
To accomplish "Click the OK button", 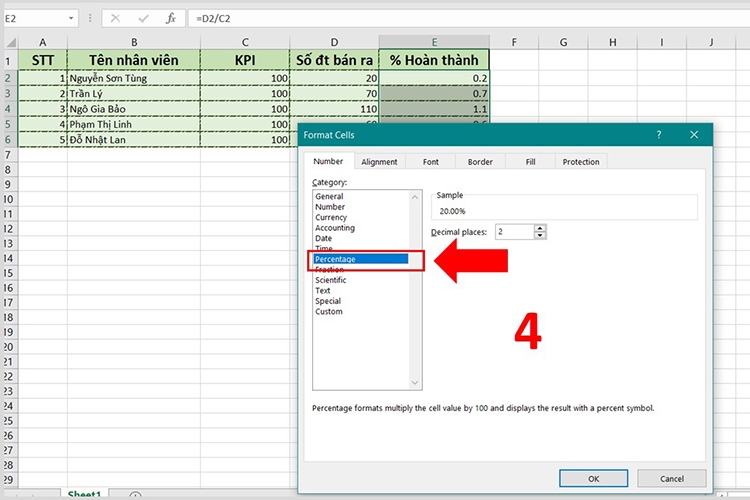I will 594,478.
